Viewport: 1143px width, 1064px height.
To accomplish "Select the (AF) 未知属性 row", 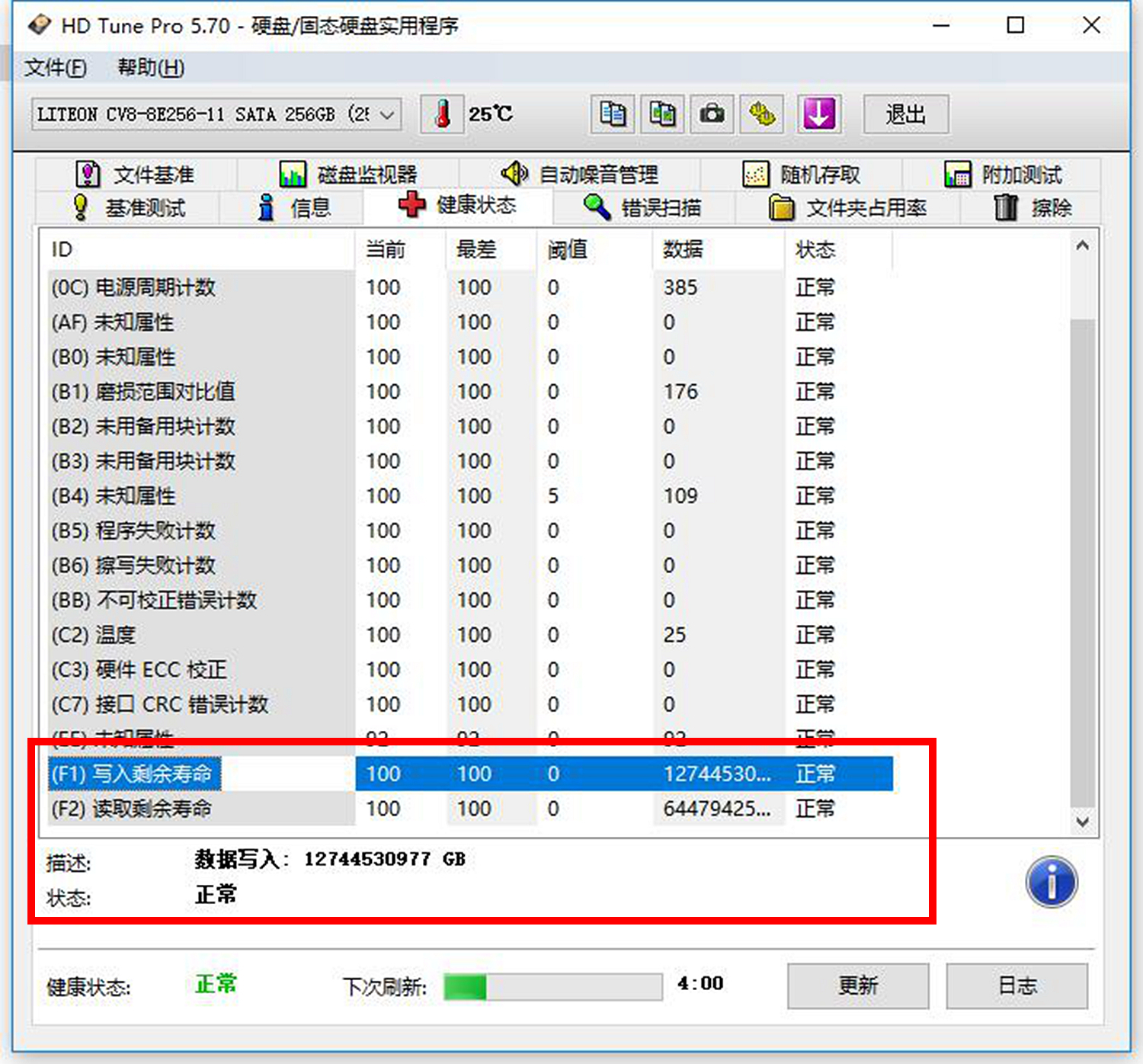I will (470, 322).
